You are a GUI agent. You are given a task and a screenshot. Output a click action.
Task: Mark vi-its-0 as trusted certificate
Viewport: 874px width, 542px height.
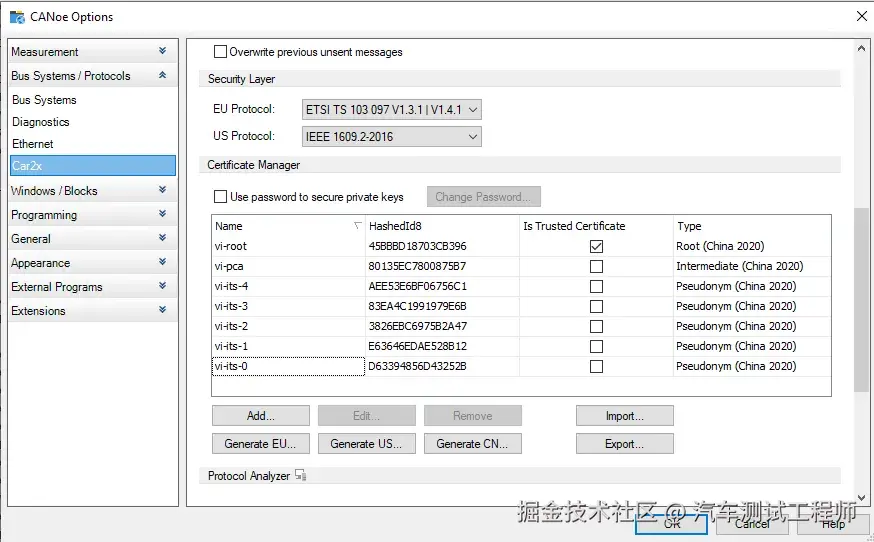coord(596,366)
